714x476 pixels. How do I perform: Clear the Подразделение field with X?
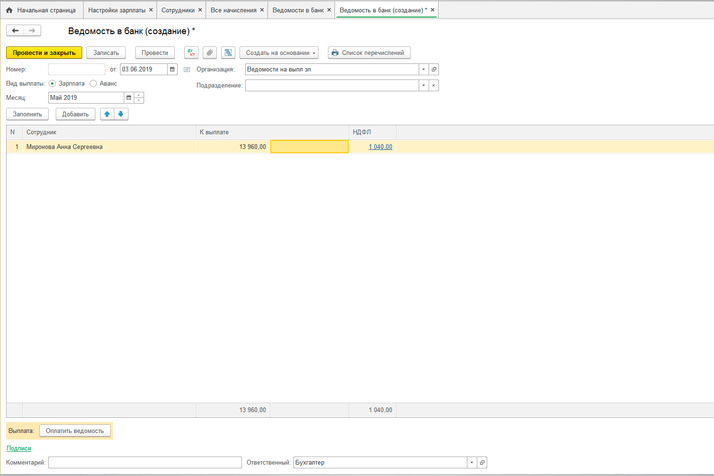pyautogui.click(x=434, y=86)
